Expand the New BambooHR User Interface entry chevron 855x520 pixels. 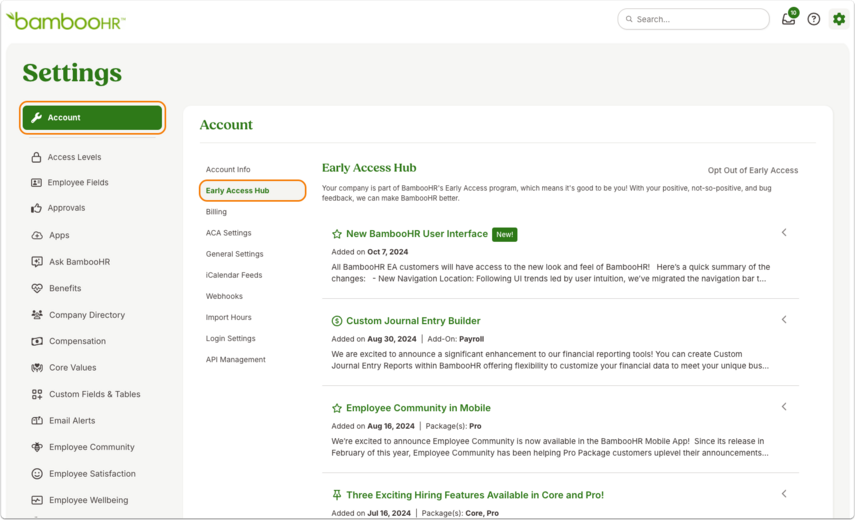[784, 232]
